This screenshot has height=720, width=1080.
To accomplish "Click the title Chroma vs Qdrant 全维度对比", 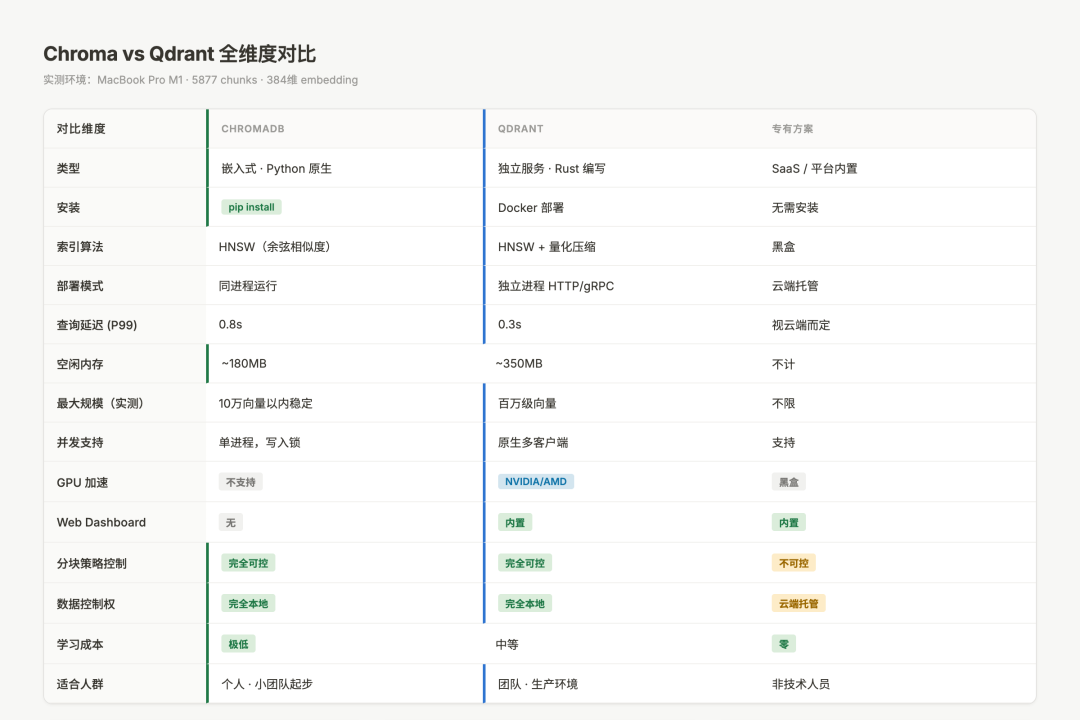I will [180, 54].
